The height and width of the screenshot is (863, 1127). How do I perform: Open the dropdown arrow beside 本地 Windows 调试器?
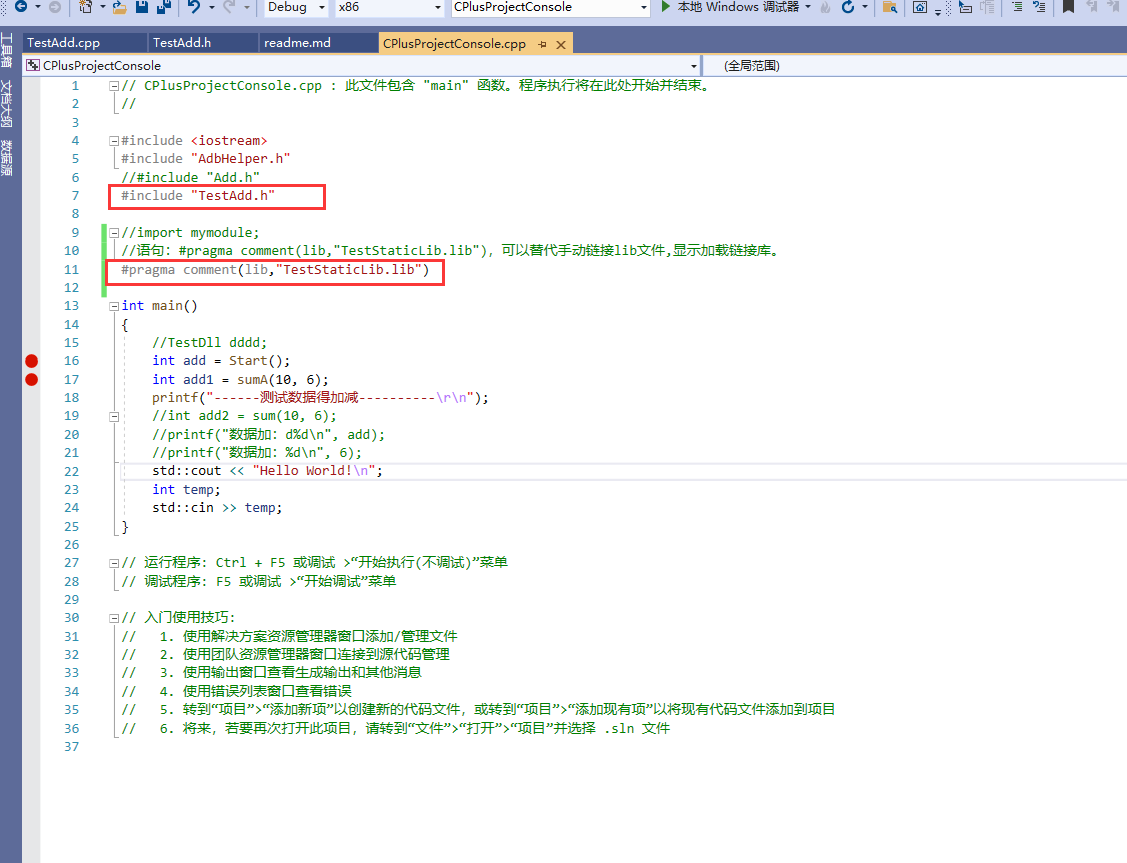pyautogui.click(x=809, y=7)
